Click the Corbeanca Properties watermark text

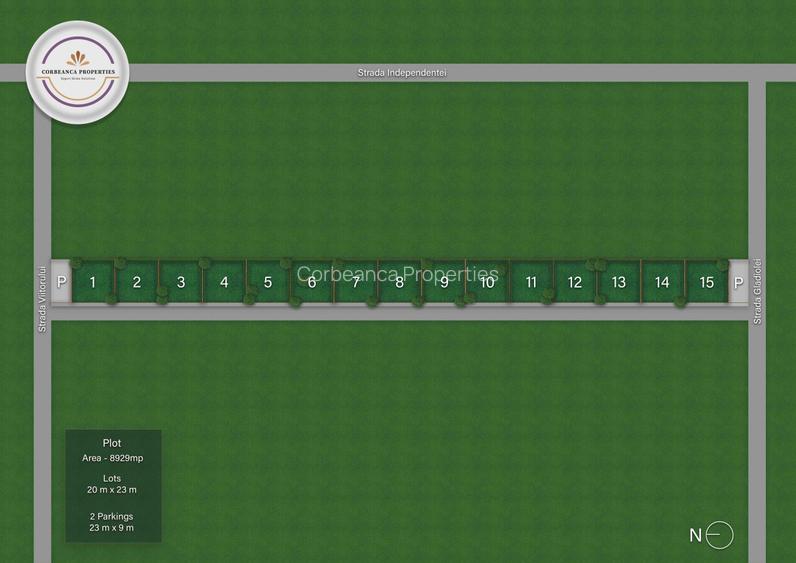click(397, 274)
